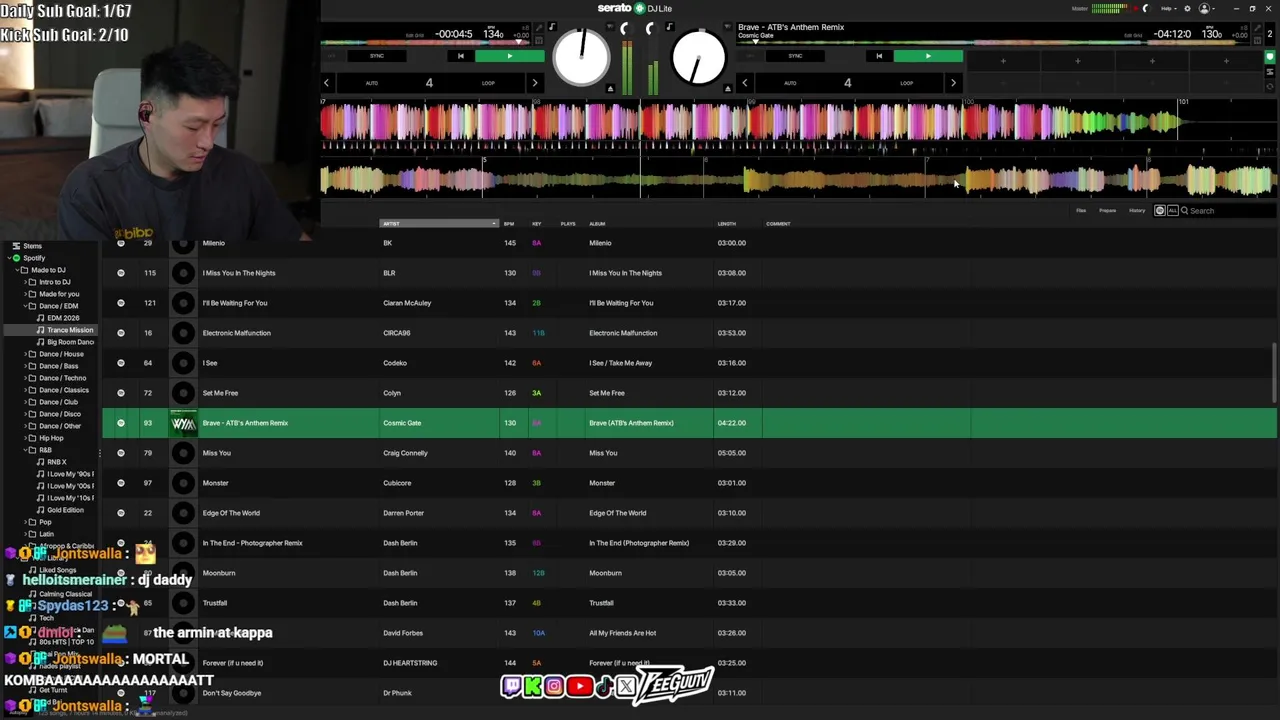Click the Instagram icon in stream overlay
This screenshot has width=1280, height=720.
[x=554, y=686]
